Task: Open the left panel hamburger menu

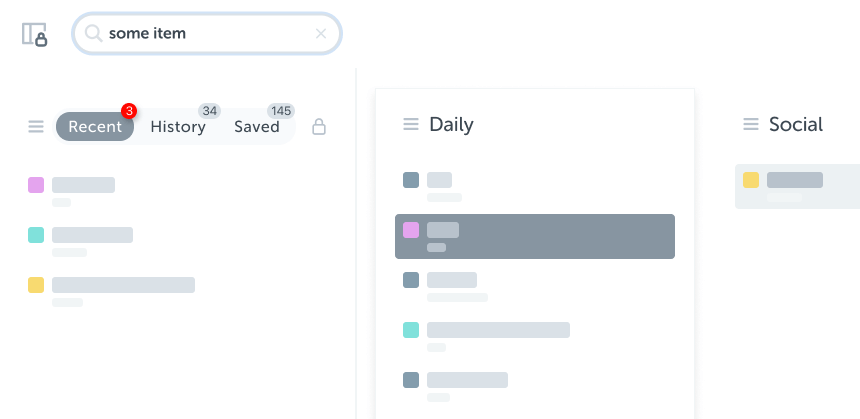Action: (x=36, y=127)
